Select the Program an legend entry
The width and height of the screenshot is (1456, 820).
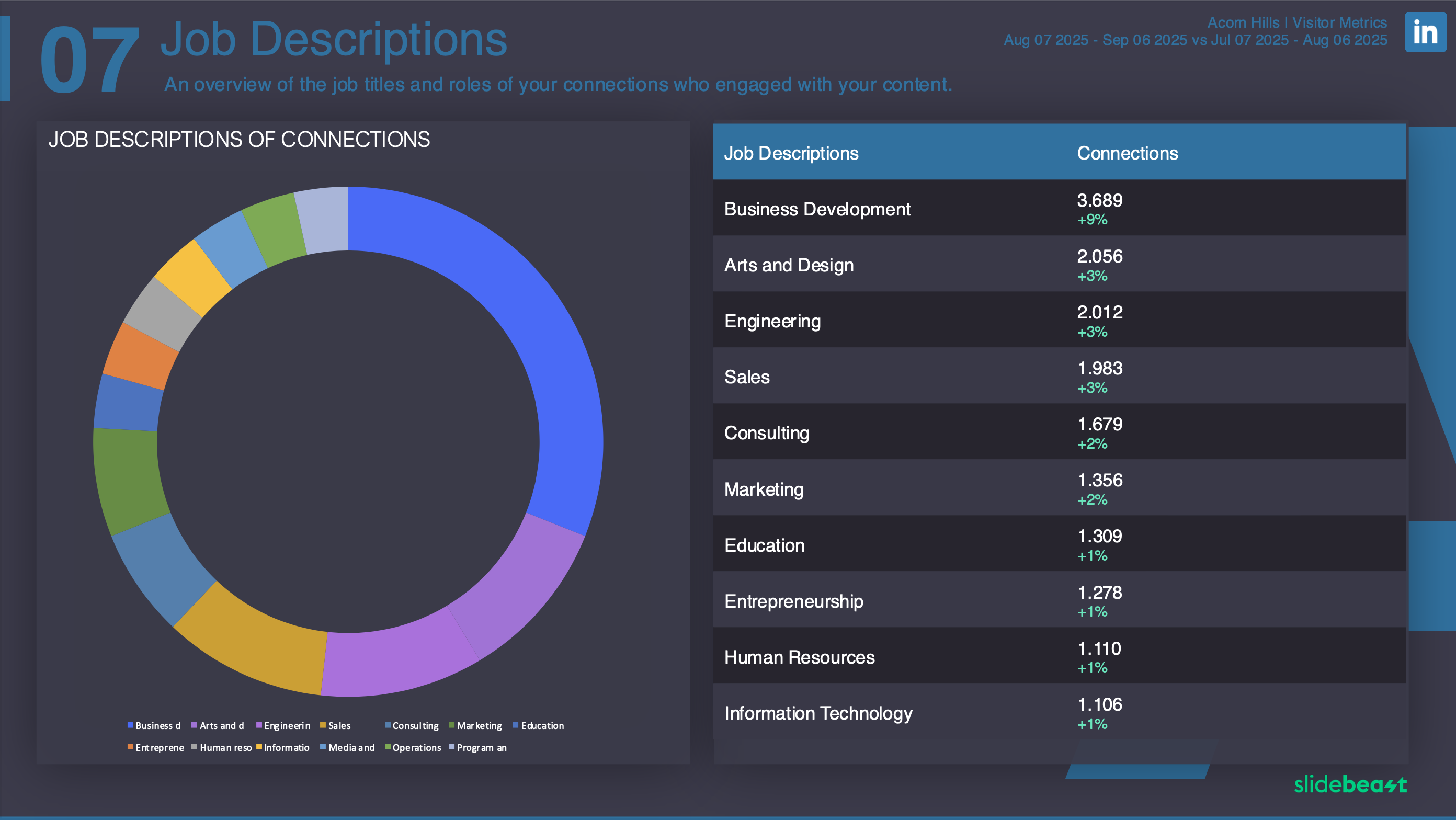point(477,748)
